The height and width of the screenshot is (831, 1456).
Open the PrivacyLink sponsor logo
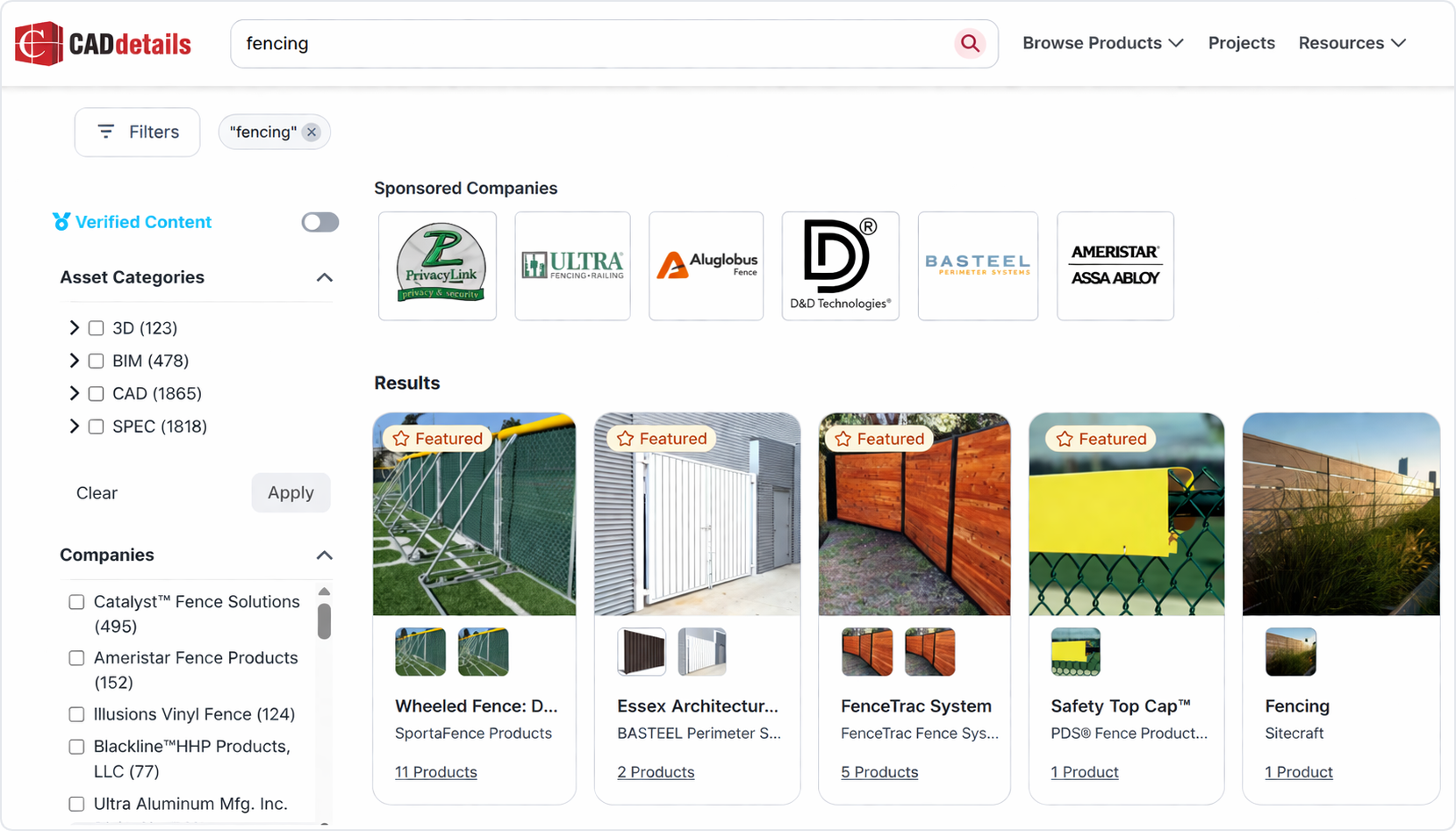(438, 266)
